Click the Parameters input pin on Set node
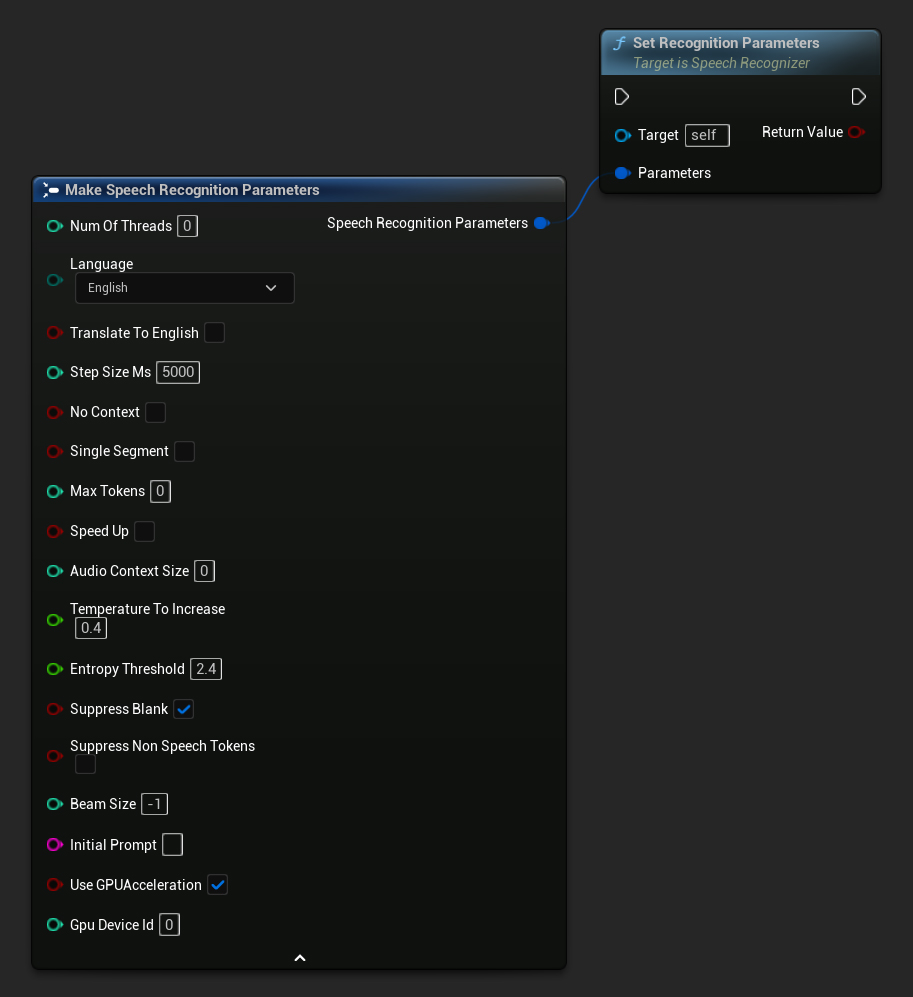Viewport: 913px width, 997px height. pos(621,173)
